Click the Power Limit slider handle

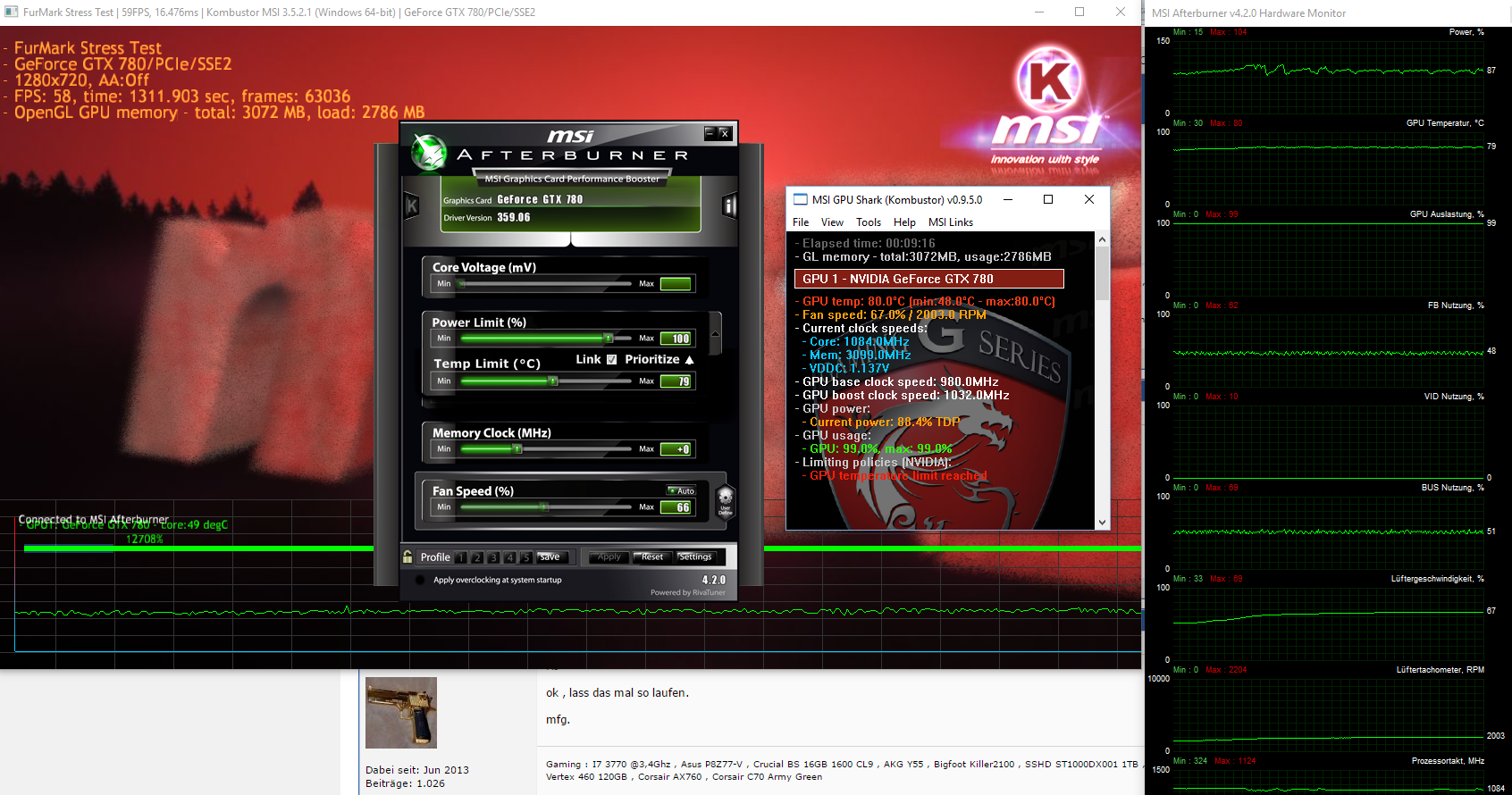pyautogui.click(x=609, y=339)
